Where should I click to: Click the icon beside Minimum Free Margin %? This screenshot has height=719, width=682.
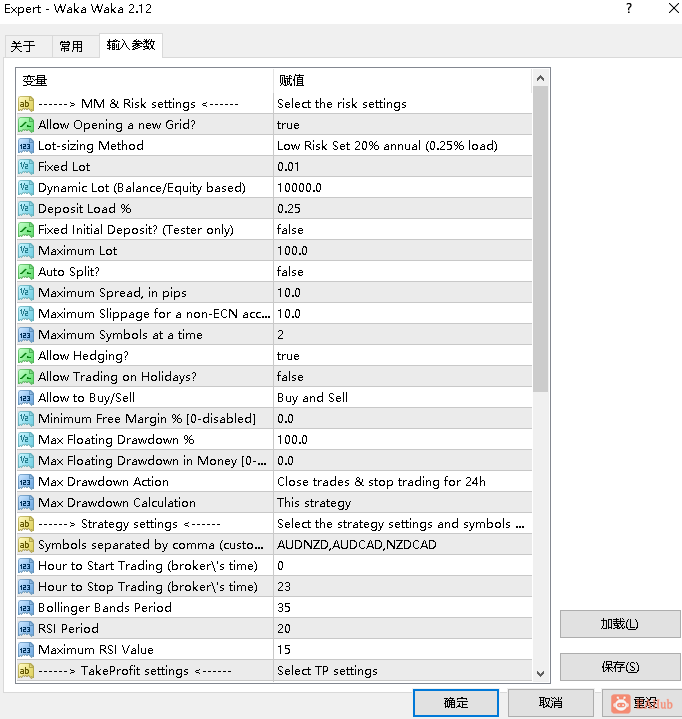[x=26, y=419]
